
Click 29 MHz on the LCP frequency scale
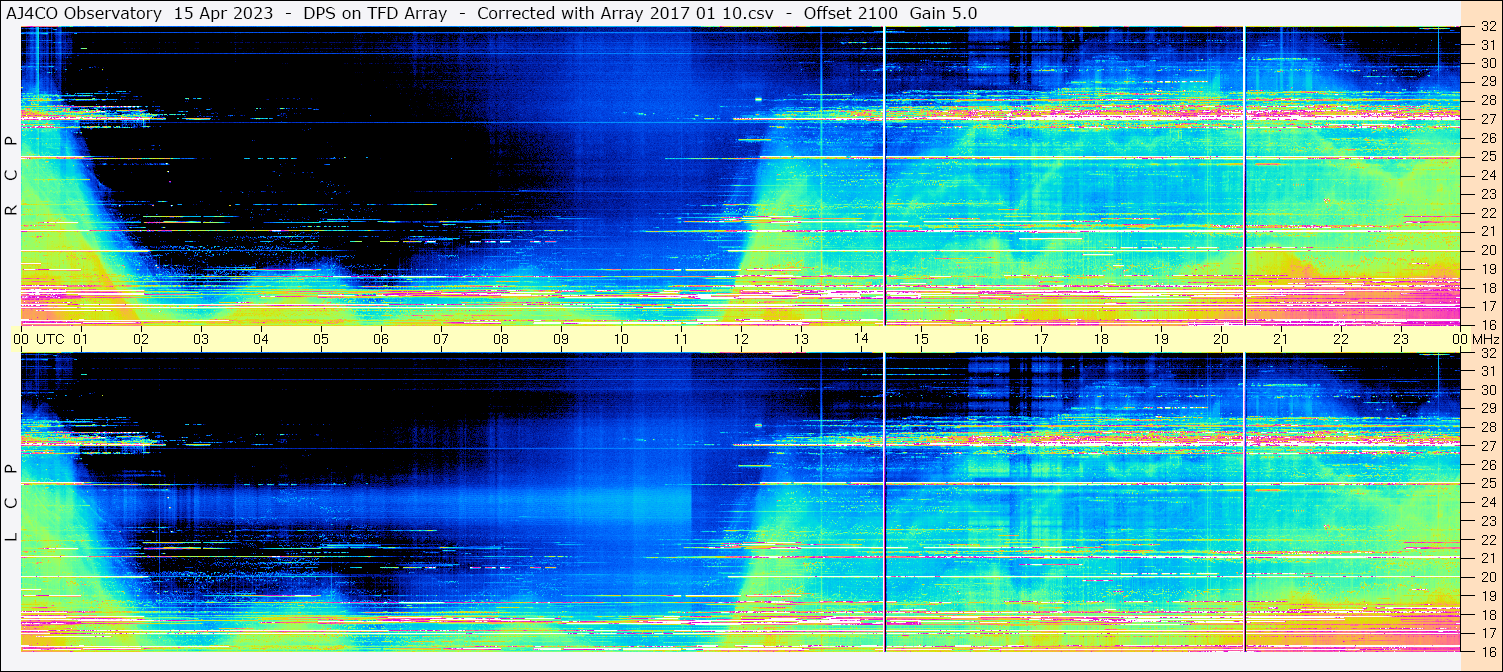coord(1488,409)
